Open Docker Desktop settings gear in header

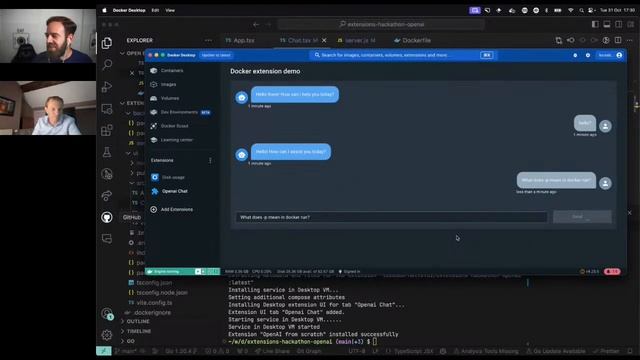(588, 55)
